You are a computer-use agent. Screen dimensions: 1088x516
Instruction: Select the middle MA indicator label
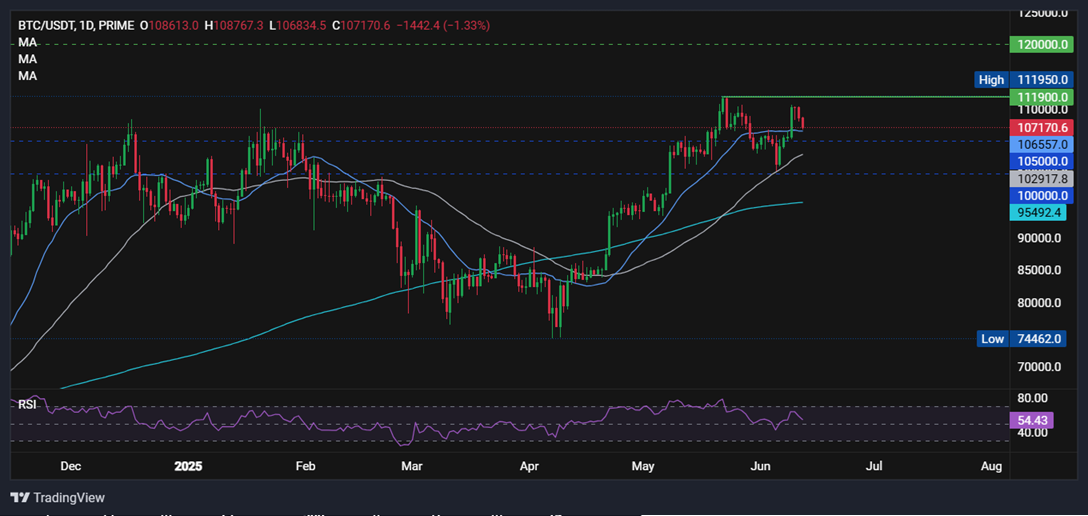pos(28,59)
